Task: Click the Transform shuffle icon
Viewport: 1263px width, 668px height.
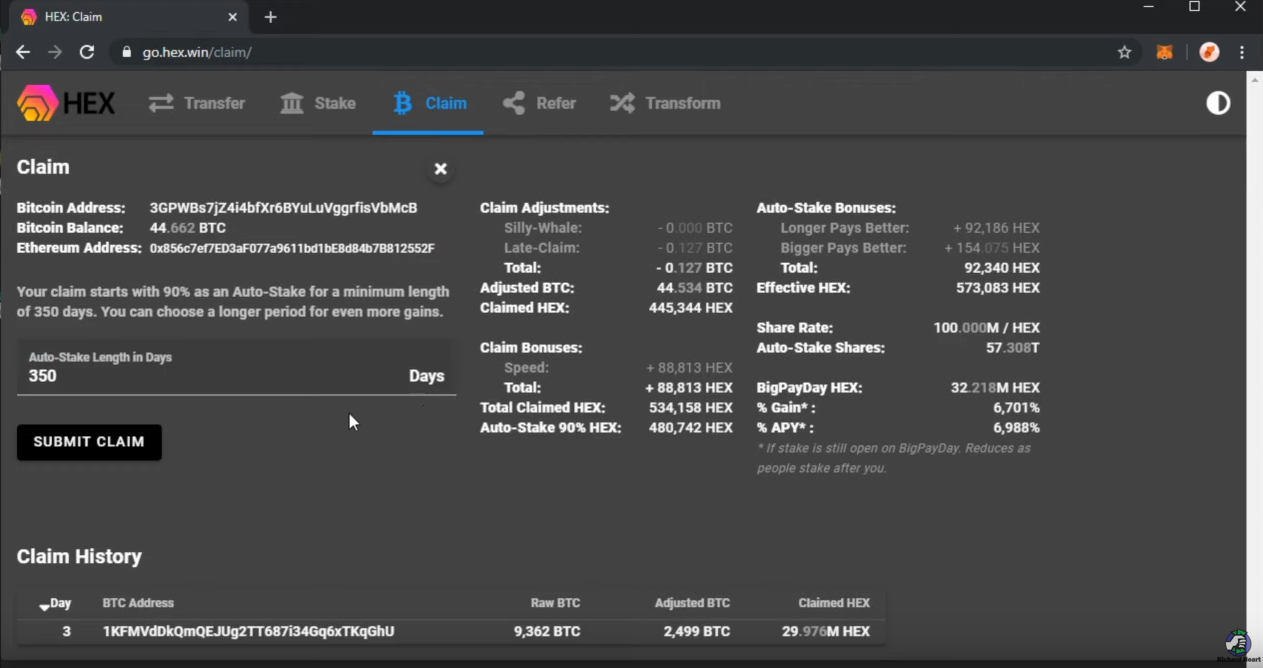Action: (622, 103)
